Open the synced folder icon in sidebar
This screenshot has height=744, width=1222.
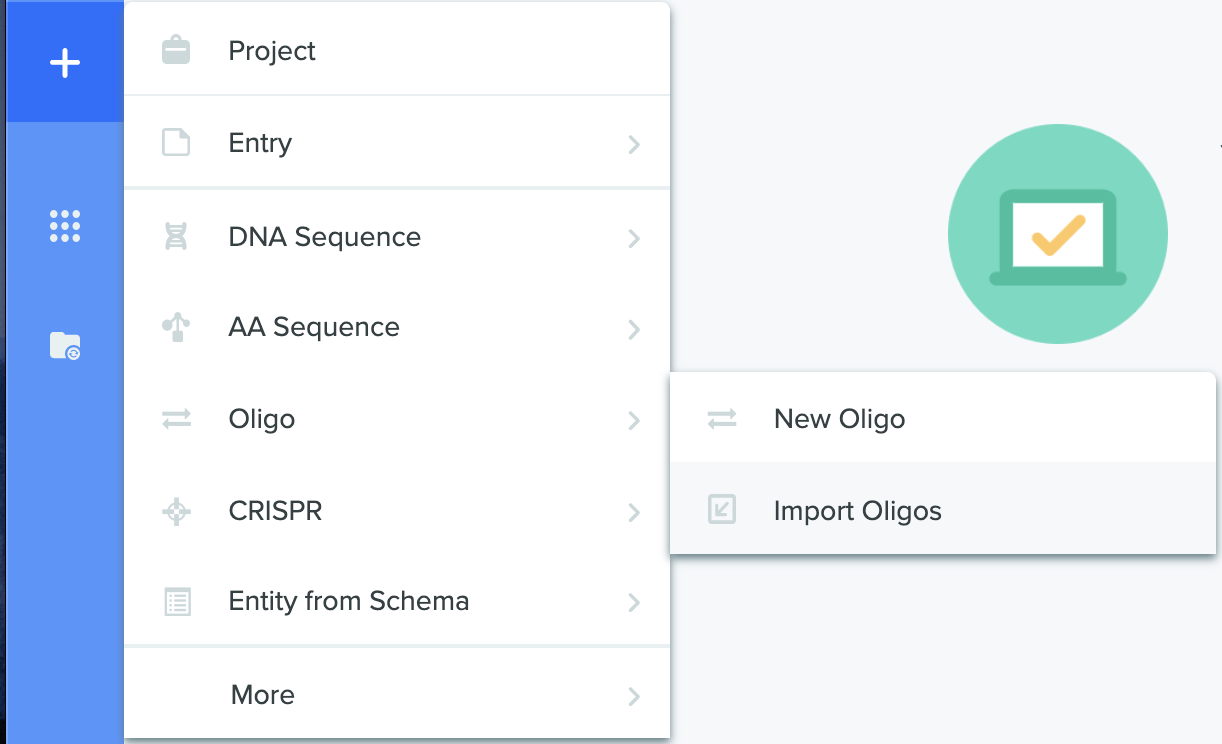tap(65, 346)
